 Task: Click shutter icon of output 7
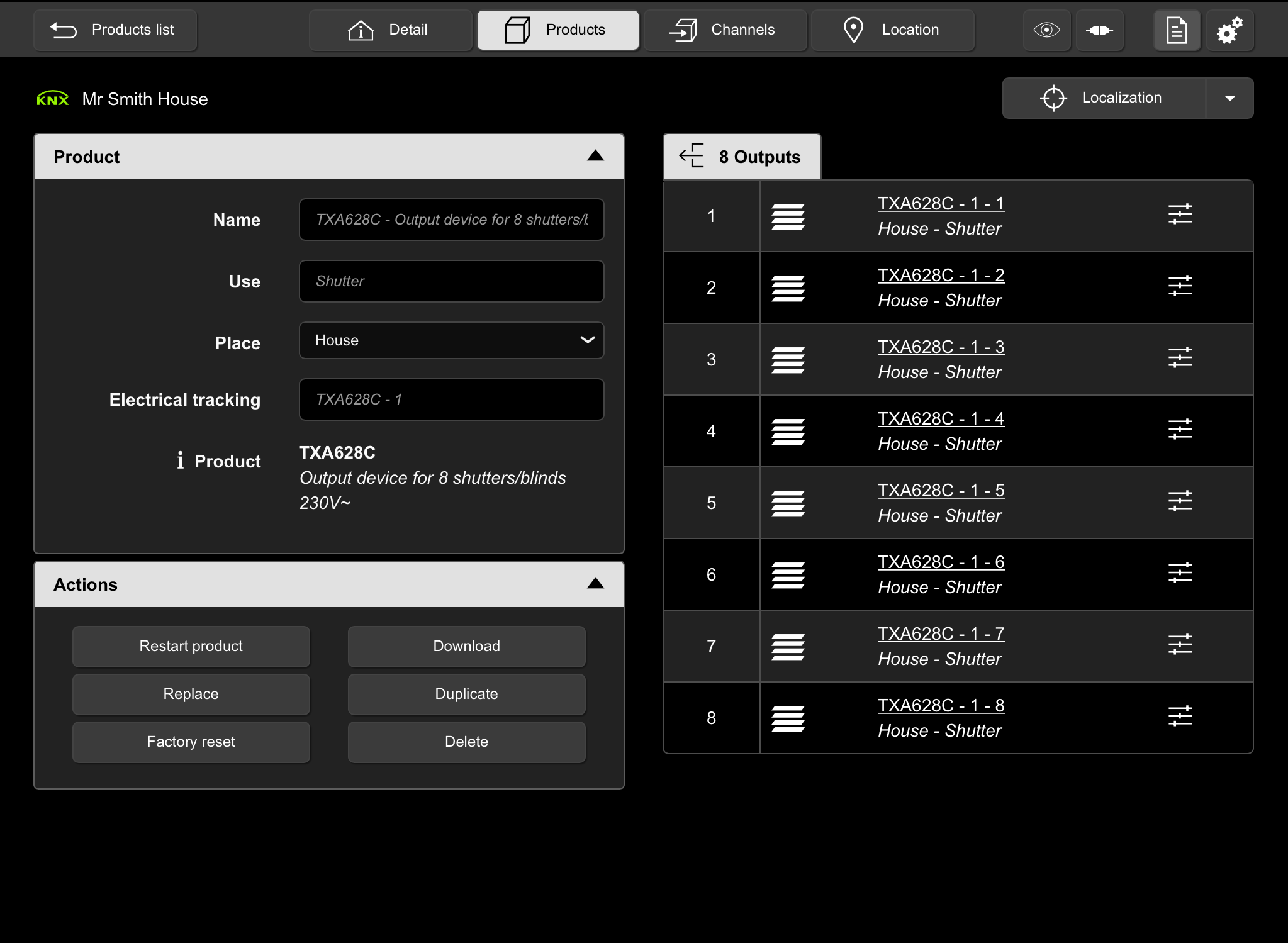click(788, 647)
